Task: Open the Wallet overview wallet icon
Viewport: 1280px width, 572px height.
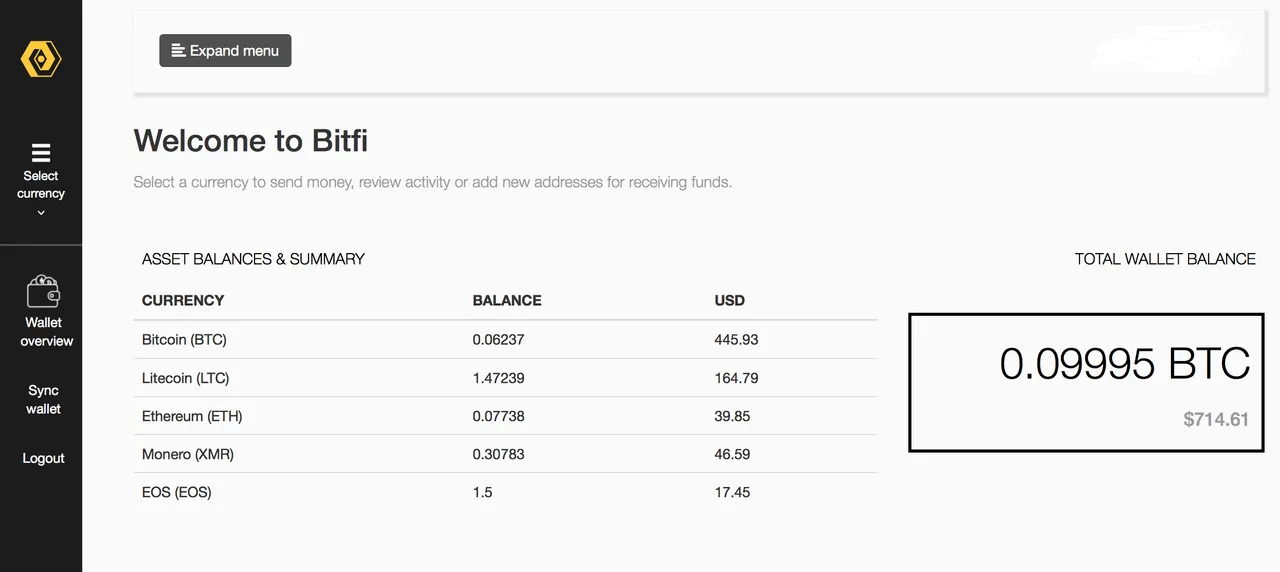Action: [43, 292]
